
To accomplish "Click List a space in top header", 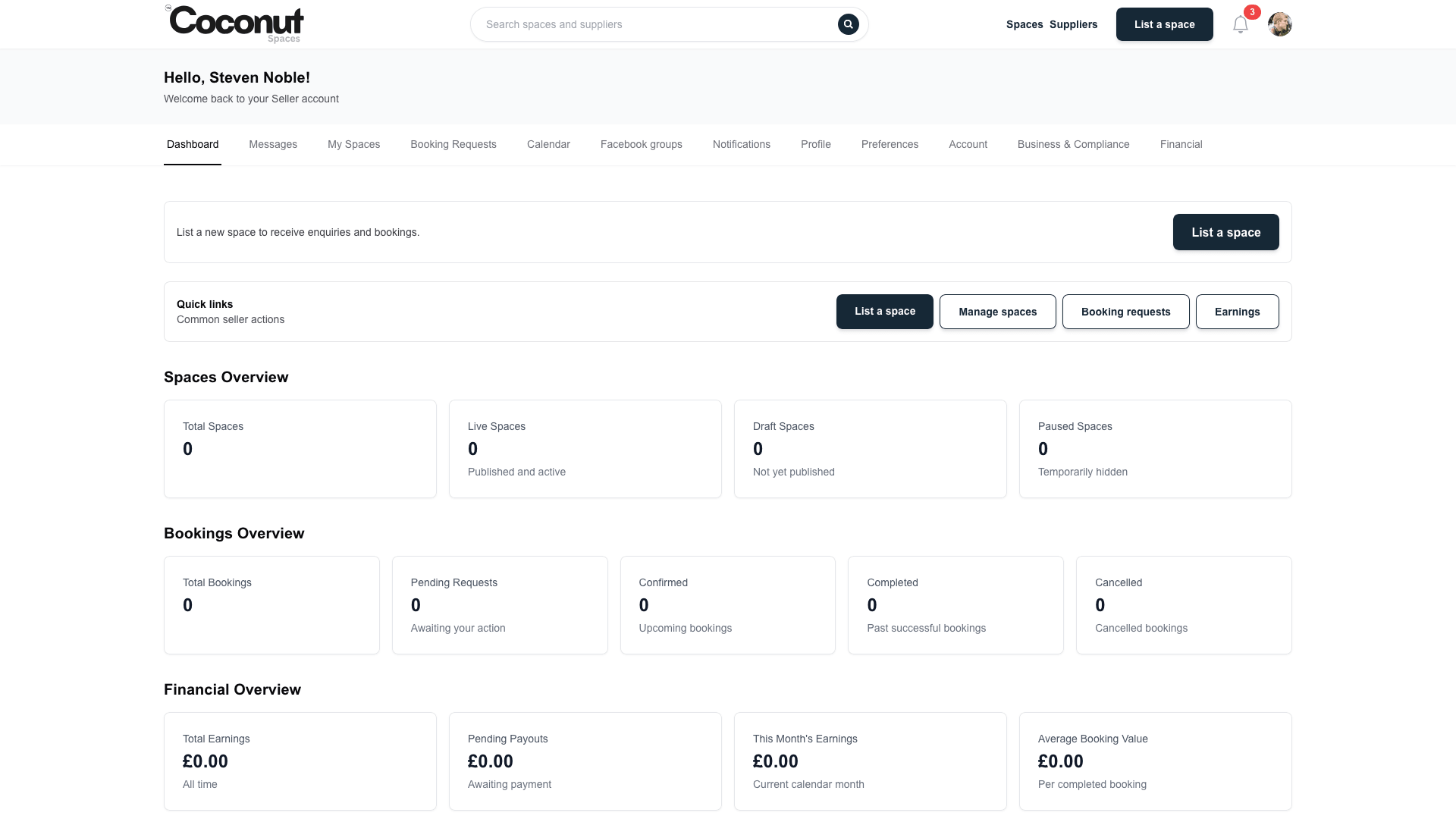I will [1164, 24].
